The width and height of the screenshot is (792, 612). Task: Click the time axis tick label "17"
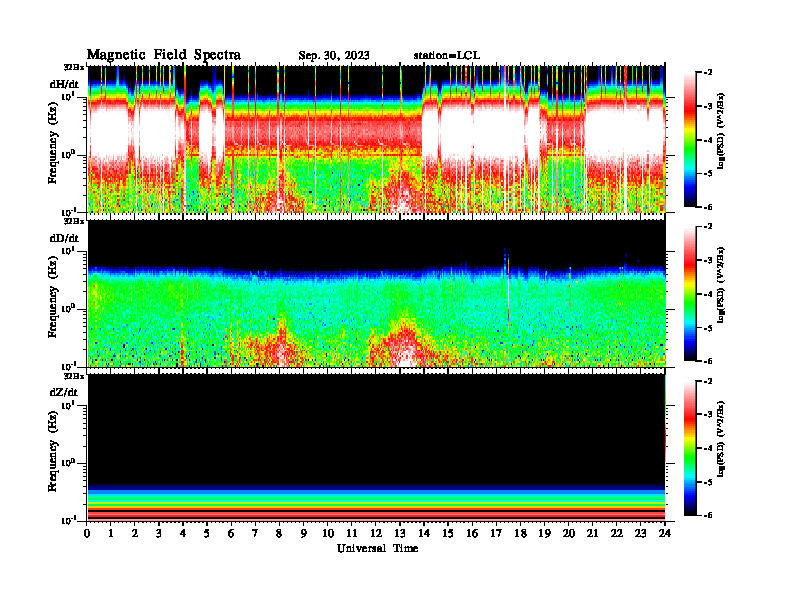coord(496,533)
